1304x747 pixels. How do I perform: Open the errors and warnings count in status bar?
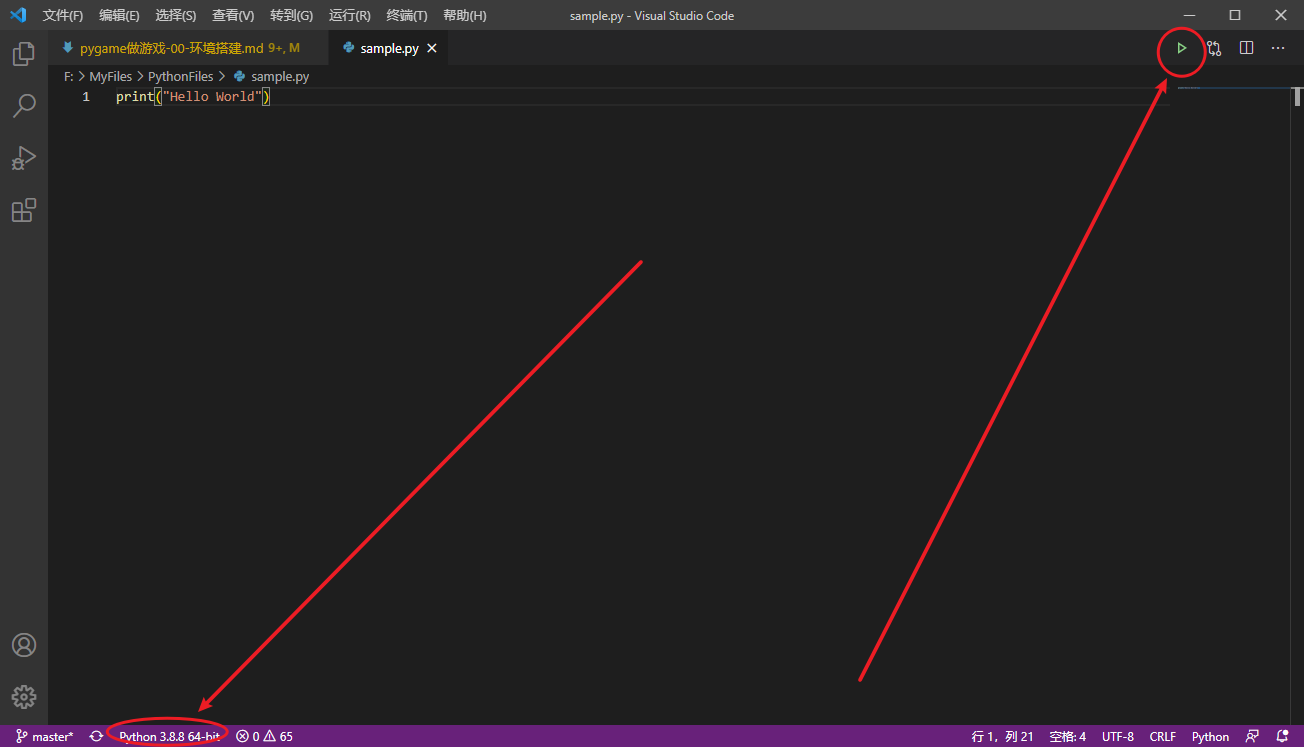(x=265, y=736)
